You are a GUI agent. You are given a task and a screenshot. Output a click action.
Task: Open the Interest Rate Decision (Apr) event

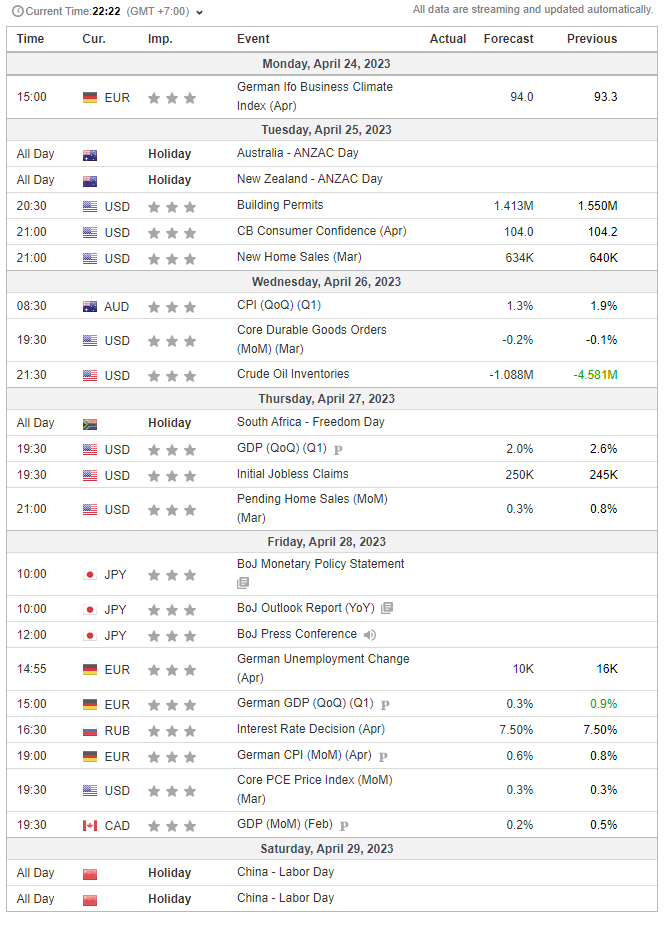point(311,729)
